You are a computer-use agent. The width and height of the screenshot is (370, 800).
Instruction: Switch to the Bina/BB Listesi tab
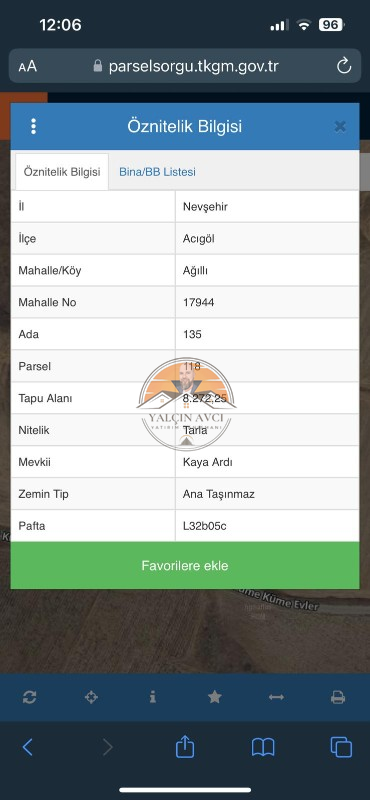tap(157, 172)
